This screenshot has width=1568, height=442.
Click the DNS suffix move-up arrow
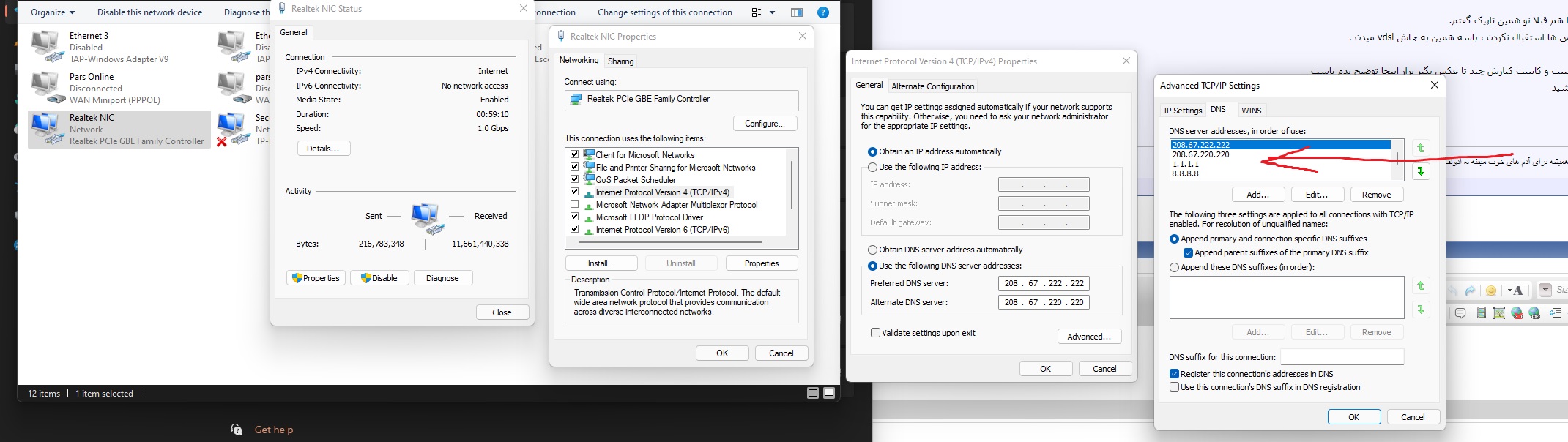[x=1421, y=285]
